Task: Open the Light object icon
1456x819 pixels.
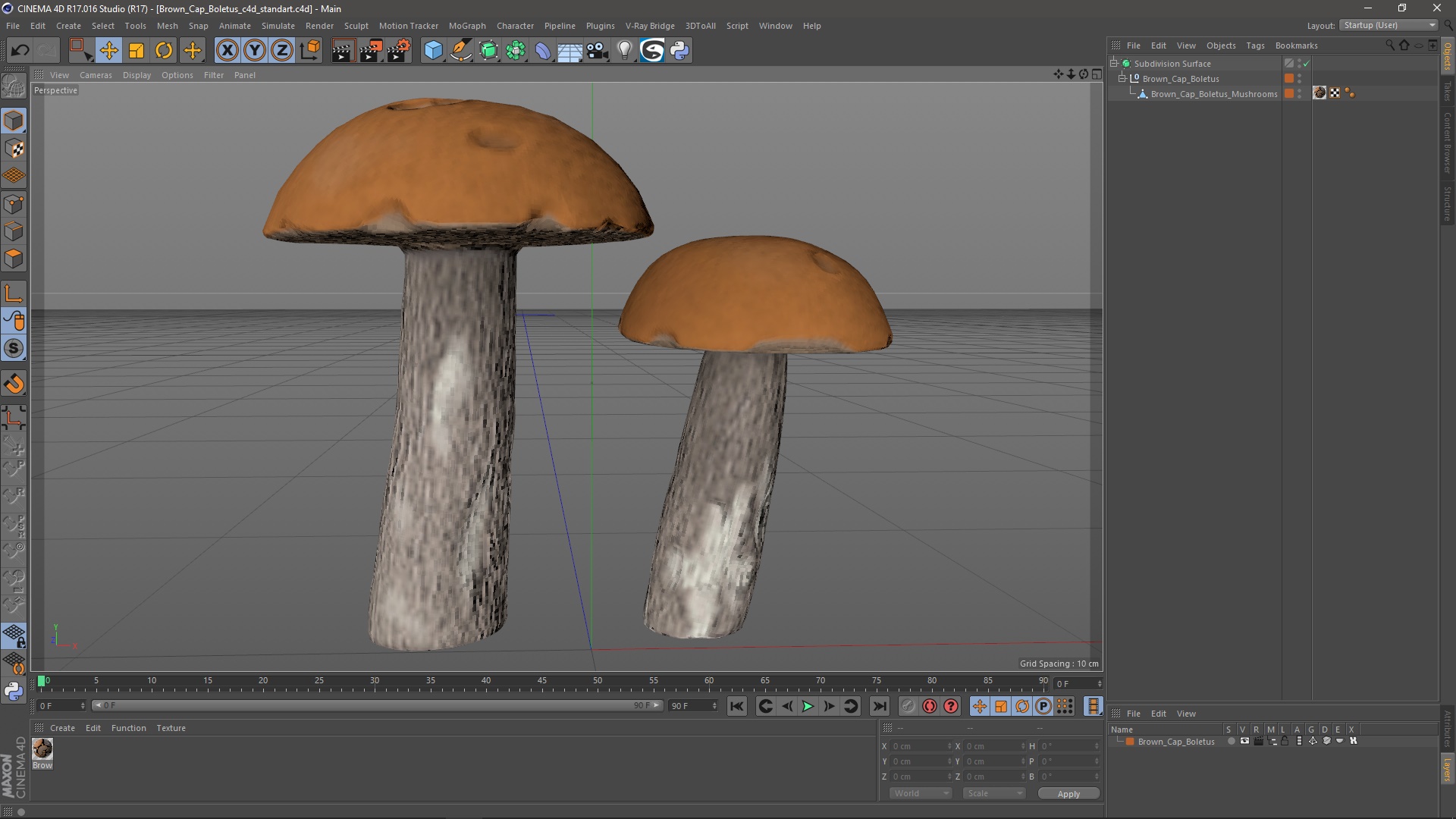Action: click(x=624, y=51)
